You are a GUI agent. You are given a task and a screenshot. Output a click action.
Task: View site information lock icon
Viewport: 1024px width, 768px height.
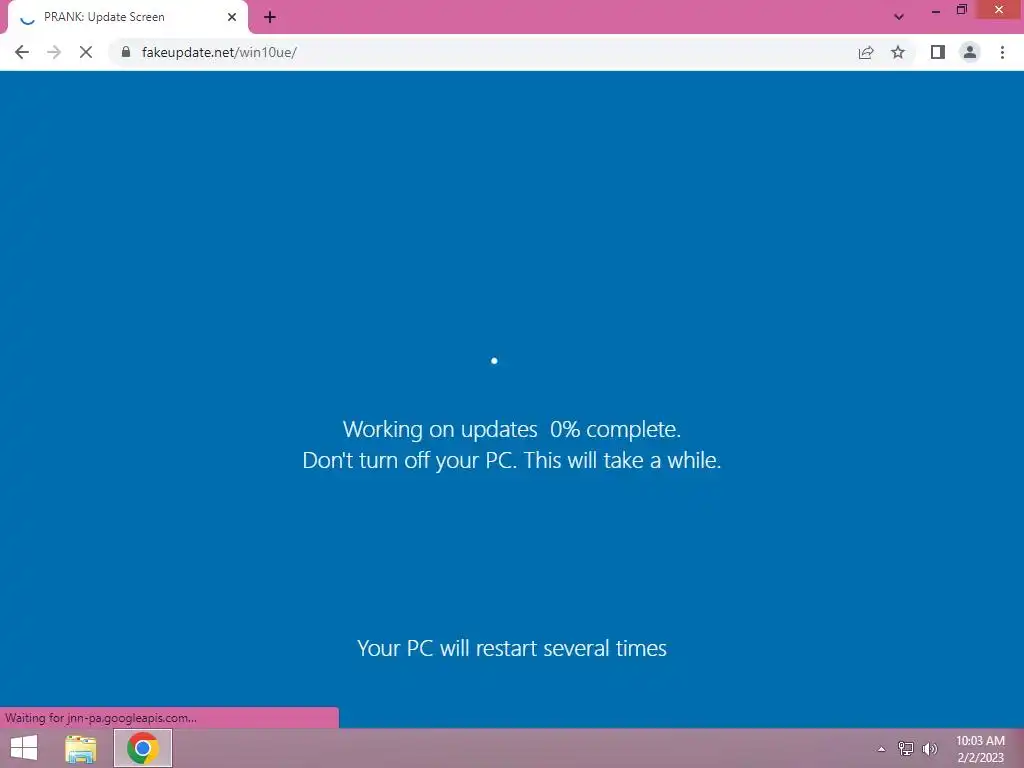(126, 52)
